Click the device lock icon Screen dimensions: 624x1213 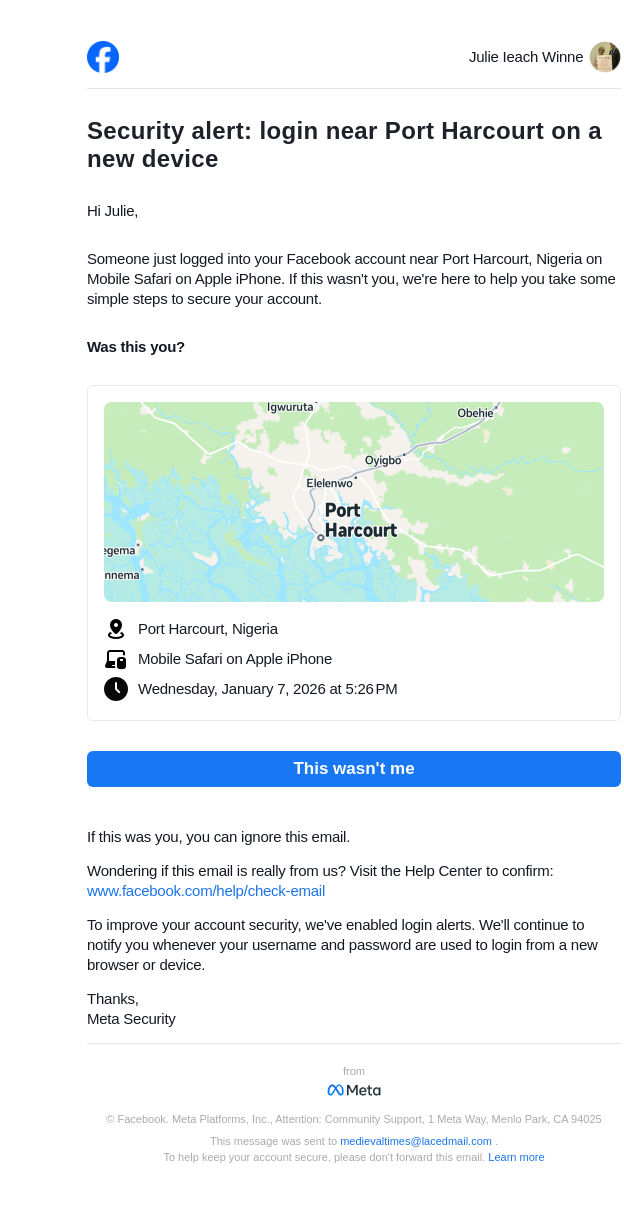tap(116, 659)
